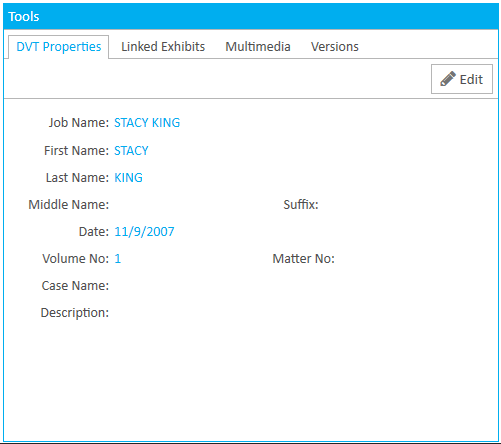This screenshot has width=501, height=444.
Task: Click the Matter No label
Action: pyautogui.click(x=304, y=259)
